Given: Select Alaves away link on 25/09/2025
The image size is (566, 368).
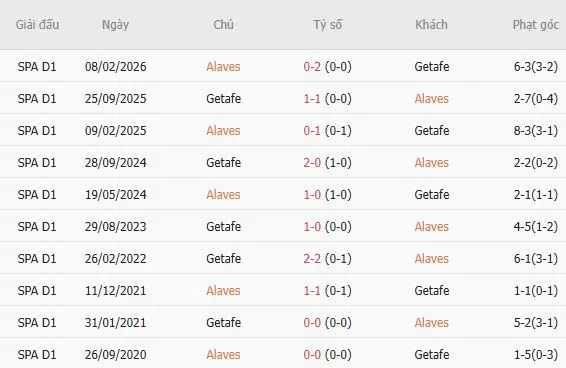Looking at the screenshot, I should point(431,99).
